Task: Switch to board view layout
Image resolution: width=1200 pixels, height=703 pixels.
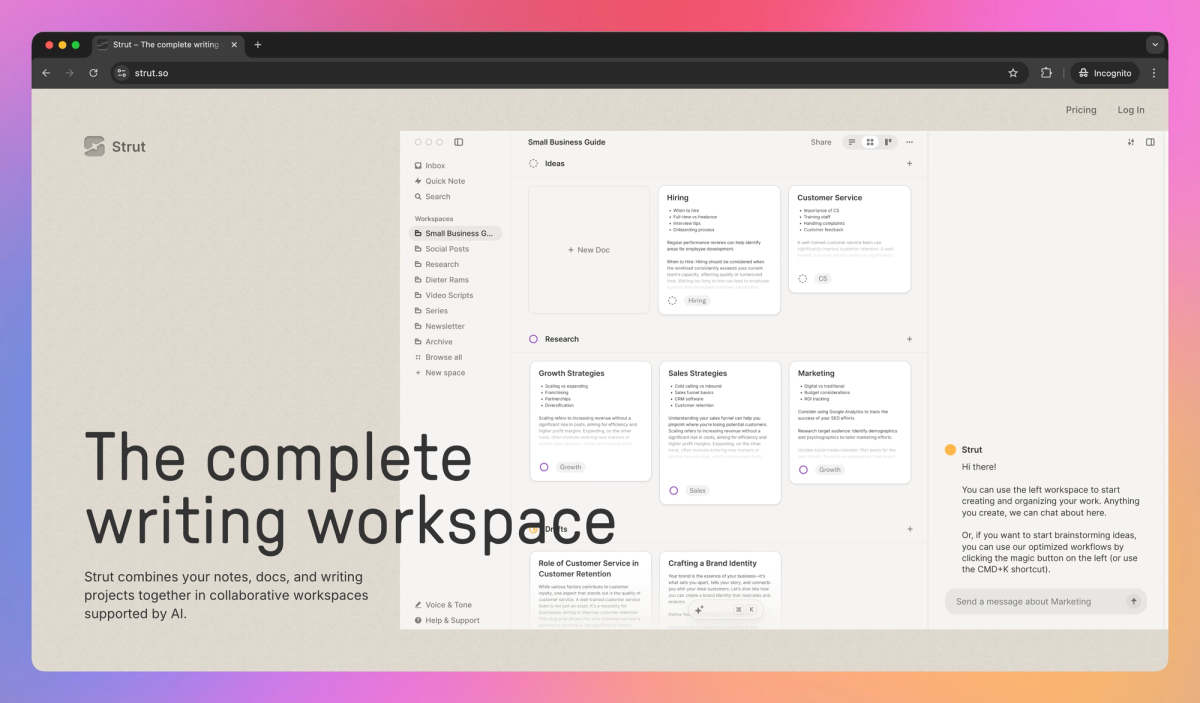Action: [888, 142]
